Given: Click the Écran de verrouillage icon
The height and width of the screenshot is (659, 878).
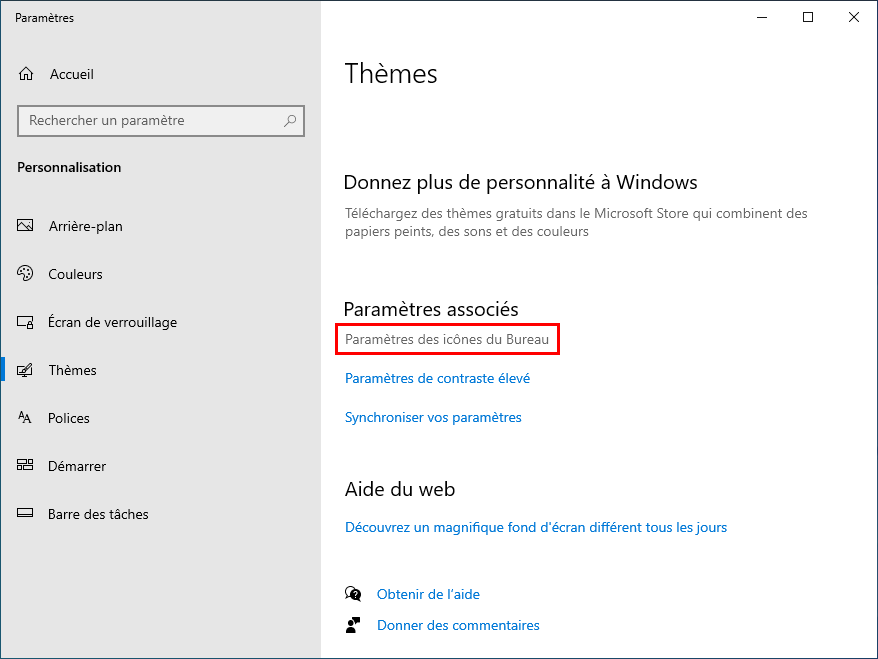Looking at the screenshot, I should point(25,322).
